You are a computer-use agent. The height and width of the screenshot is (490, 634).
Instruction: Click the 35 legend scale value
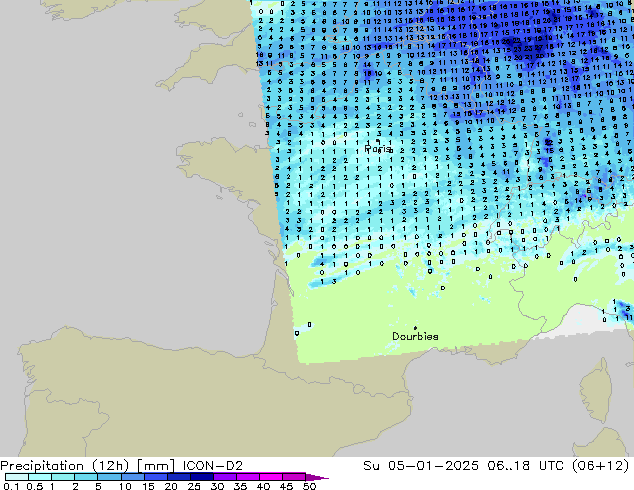[x=240, y=486]
